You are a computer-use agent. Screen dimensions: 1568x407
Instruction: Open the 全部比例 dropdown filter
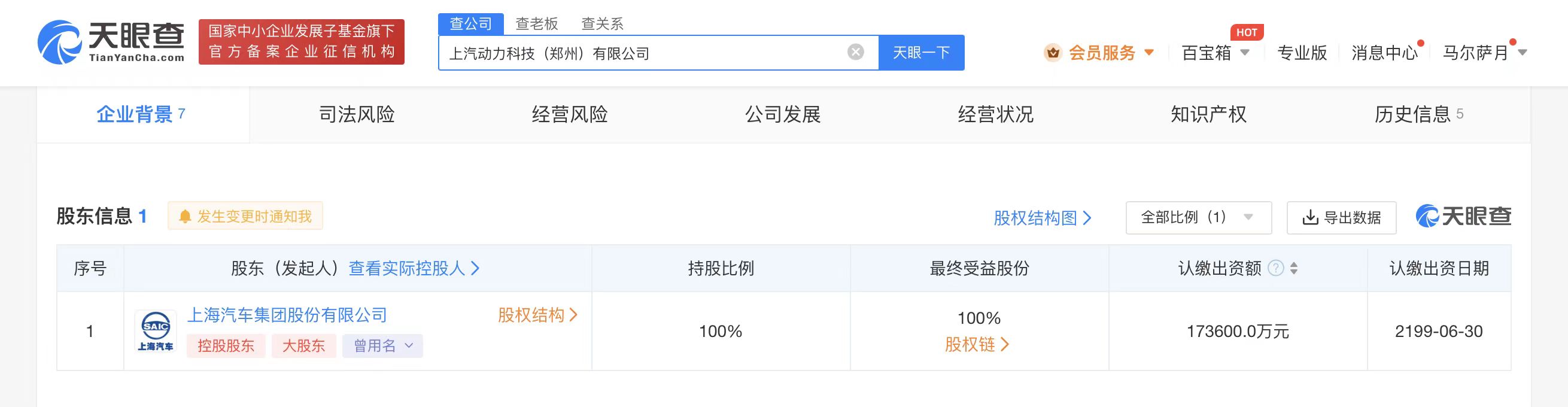(x=1198, y=218)
